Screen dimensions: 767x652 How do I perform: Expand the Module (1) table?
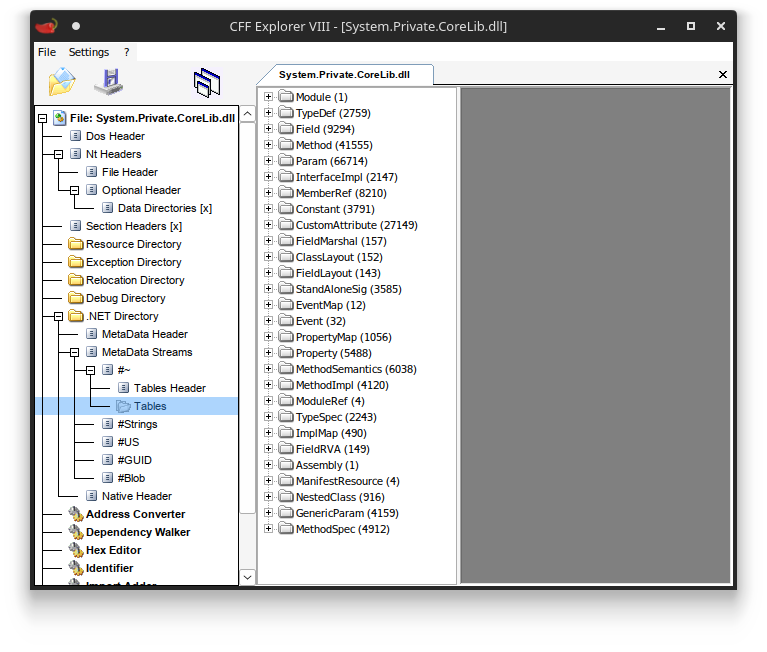268,97
